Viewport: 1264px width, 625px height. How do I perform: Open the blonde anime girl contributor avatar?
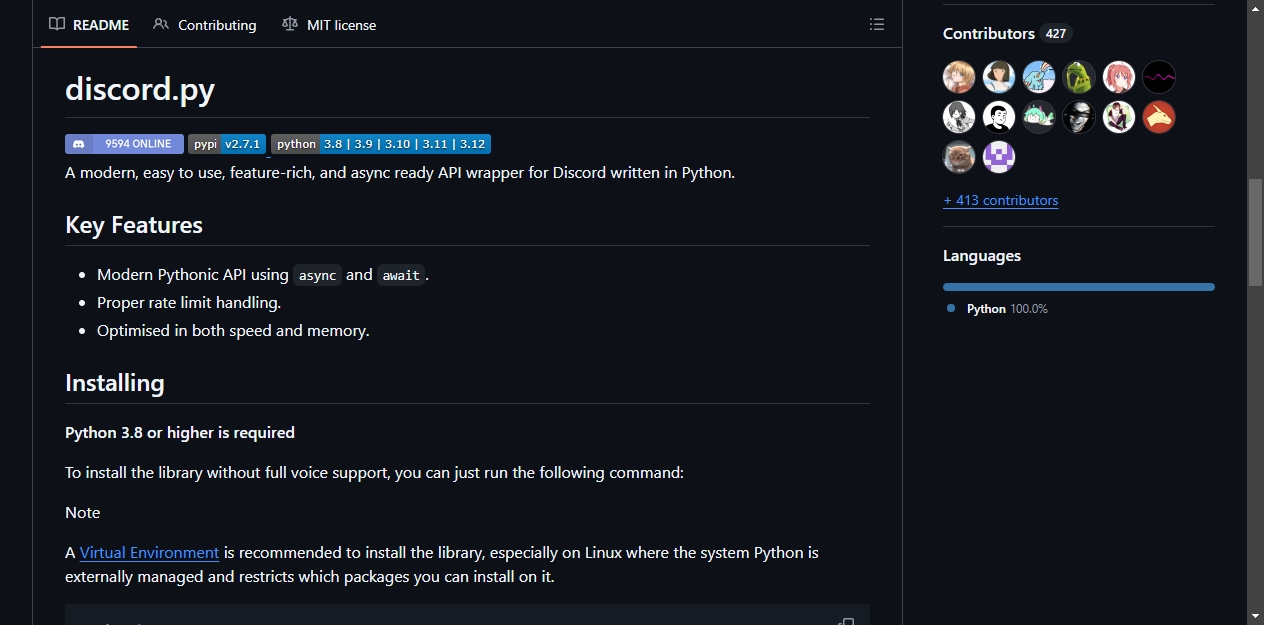coord(959,77)
